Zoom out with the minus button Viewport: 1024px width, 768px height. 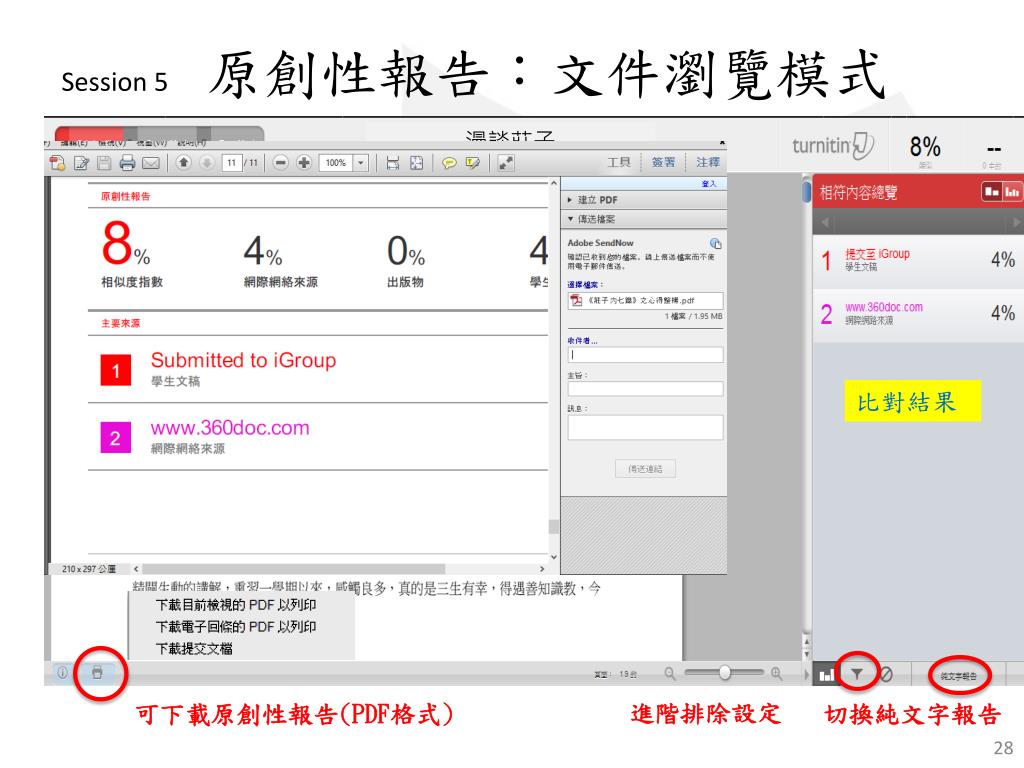(x=280, y=162)
